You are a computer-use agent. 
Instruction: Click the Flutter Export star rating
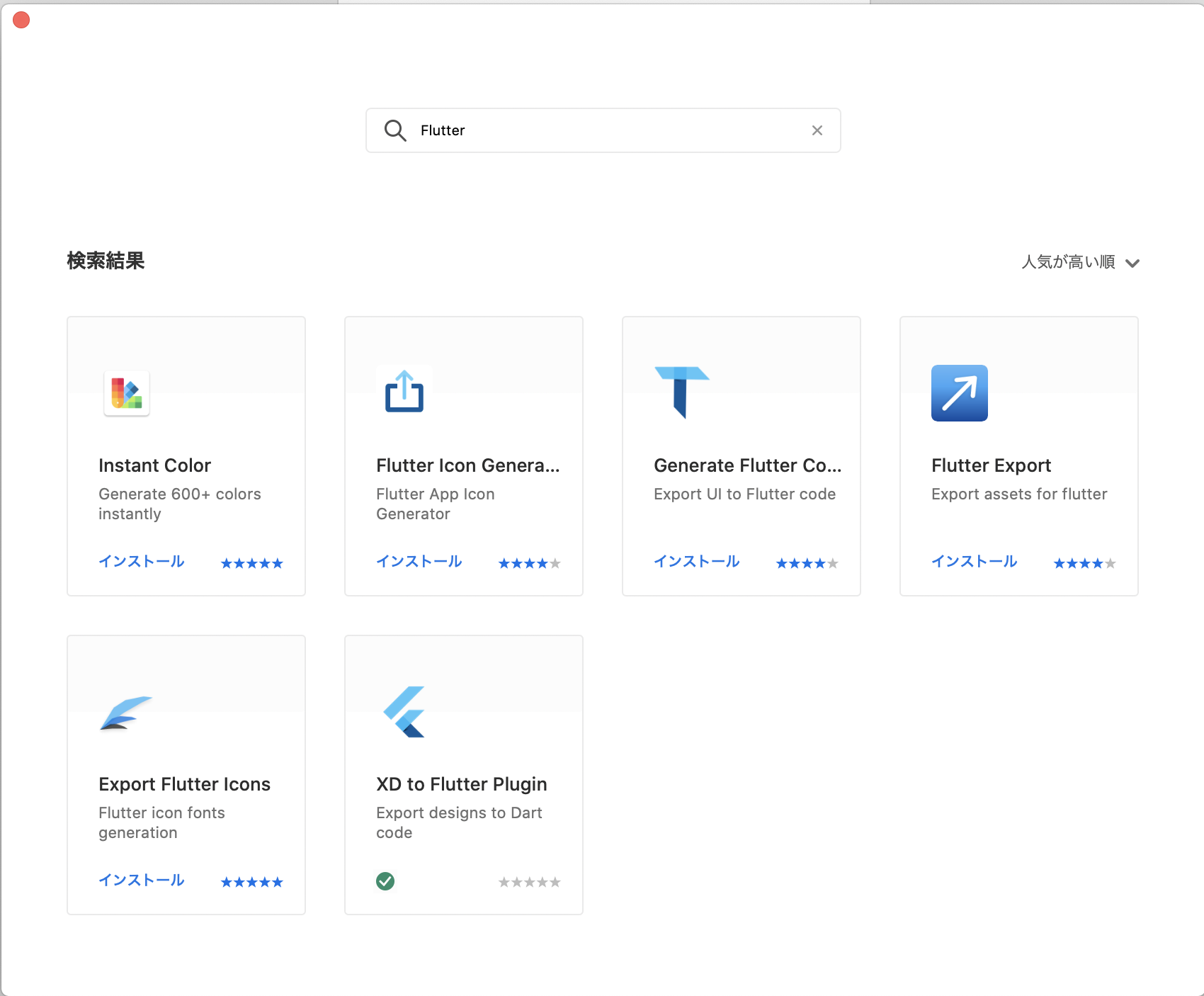(1085, 564)
